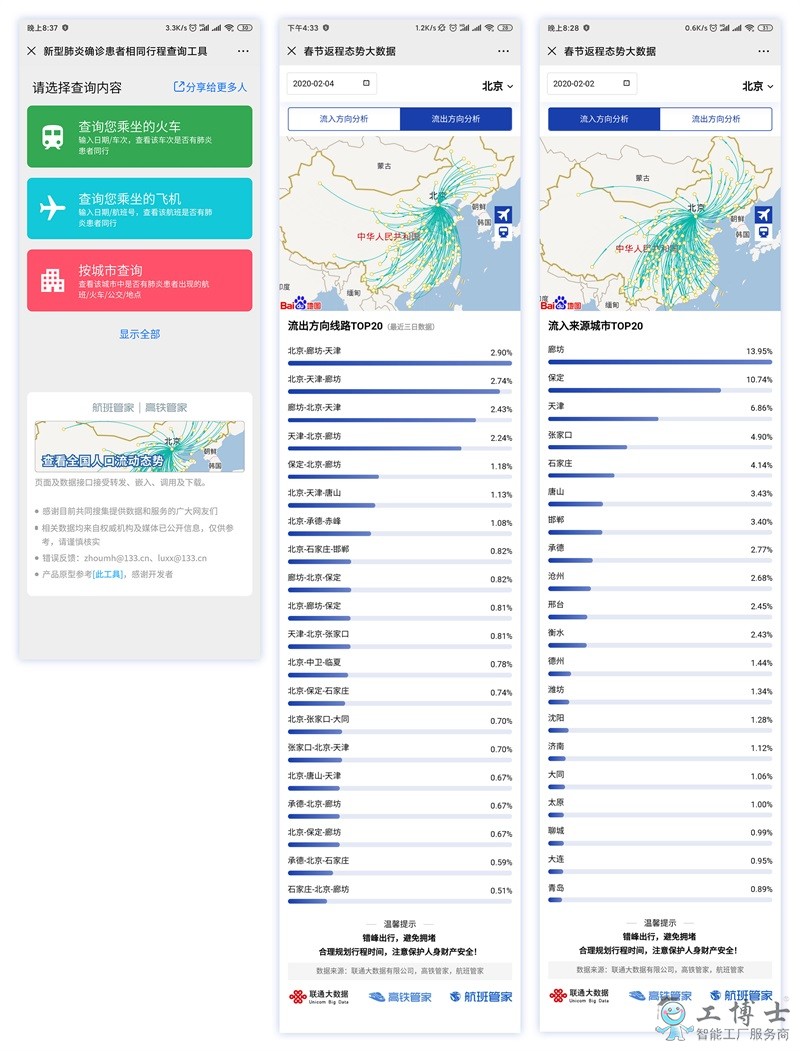Toggle train mode on the right map

763,233
